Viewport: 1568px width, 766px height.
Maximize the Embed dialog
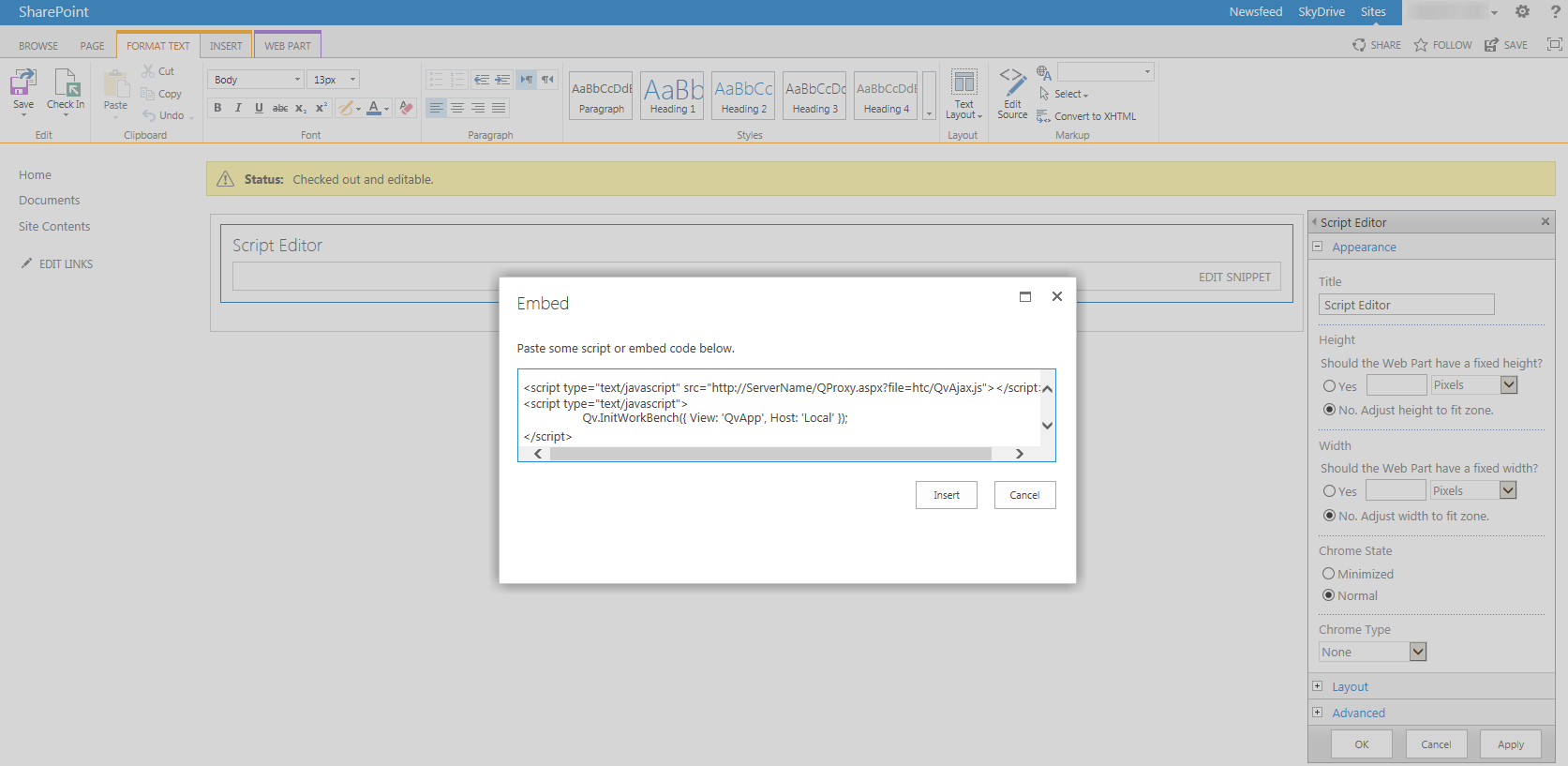tap(1025, 296)
